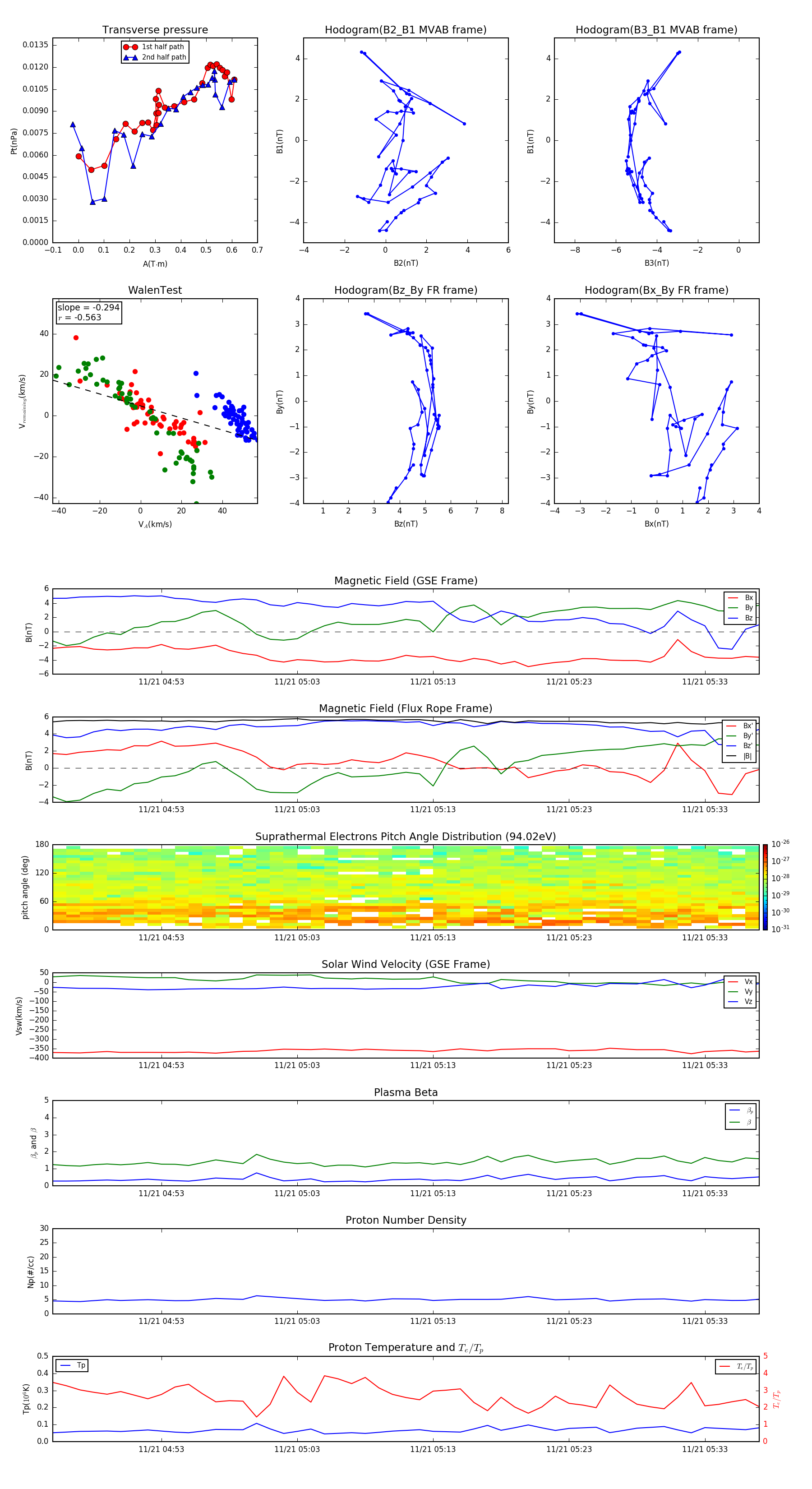Click the 'Proton Number Density' title
The width and height of the screenshot is (812, 1489).
coord(406,1221)
